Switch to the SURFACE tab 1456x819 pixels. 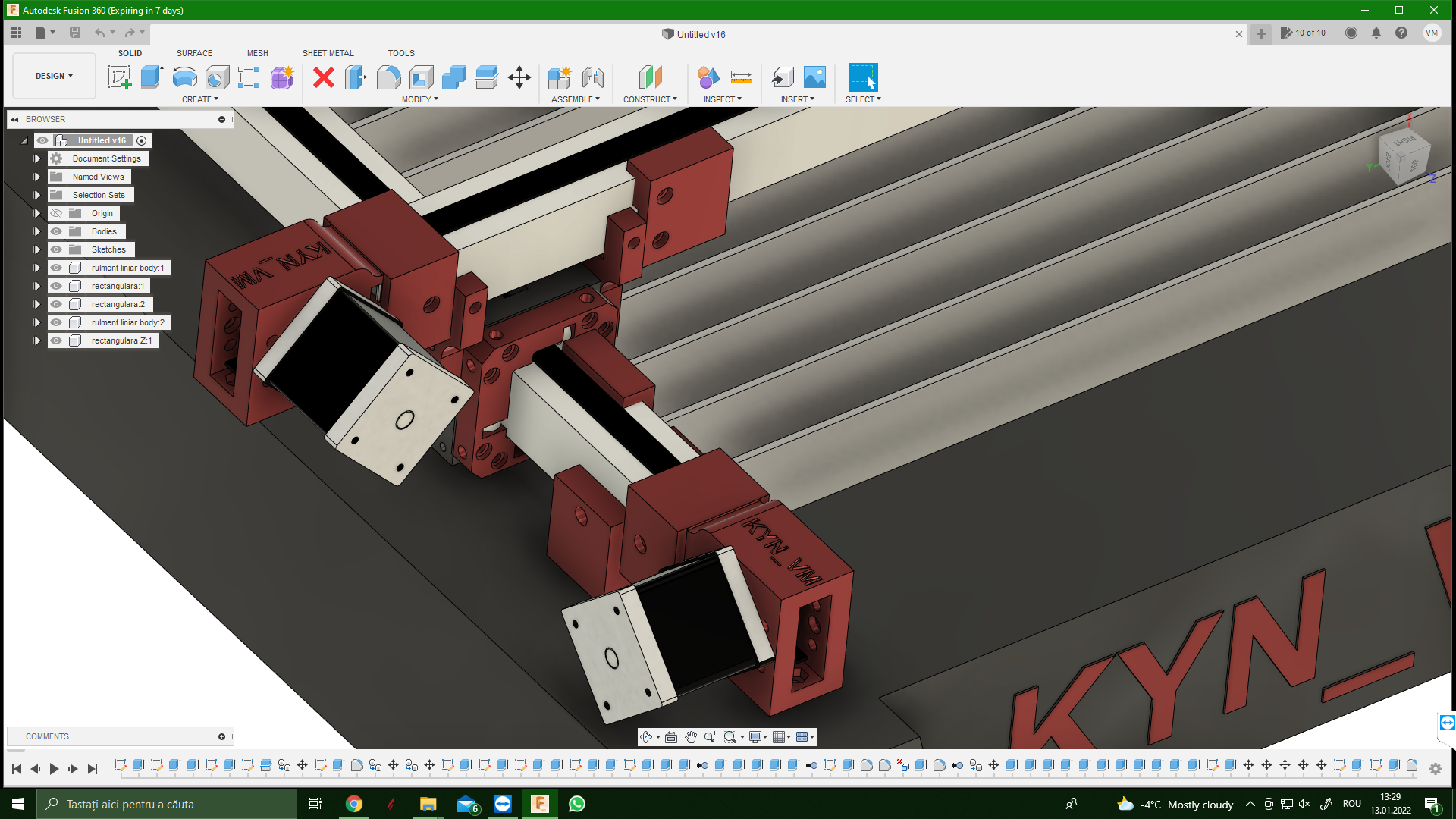click(x=194, y=53)
